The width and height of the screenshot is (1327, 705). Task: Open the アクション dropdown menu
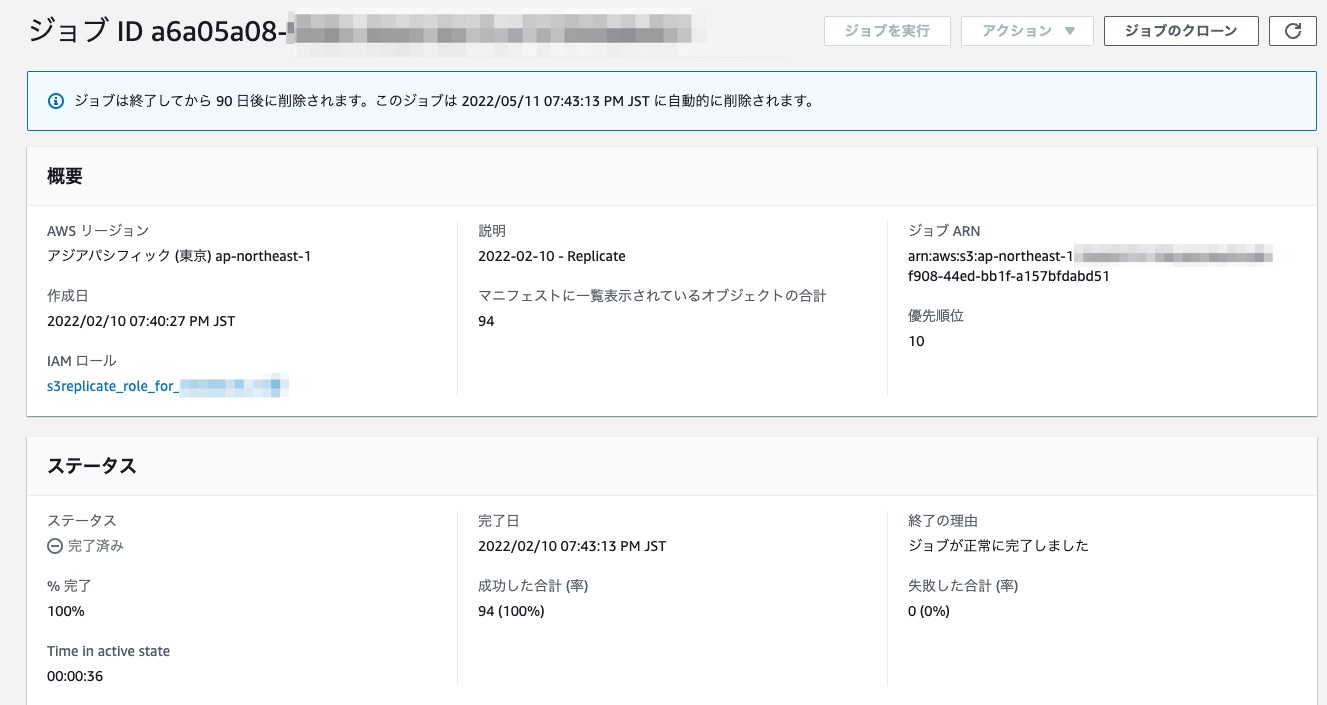pyautogui.click(x=1027, y=31)
